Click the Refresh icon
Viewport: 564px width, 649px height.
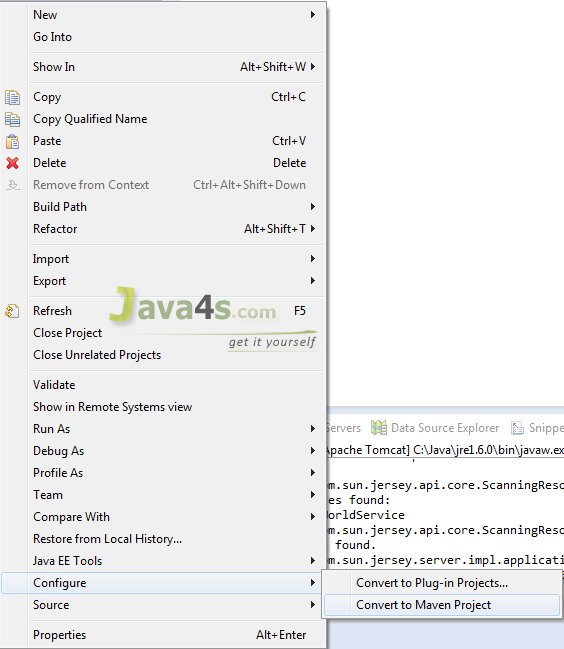coord(12,311)
